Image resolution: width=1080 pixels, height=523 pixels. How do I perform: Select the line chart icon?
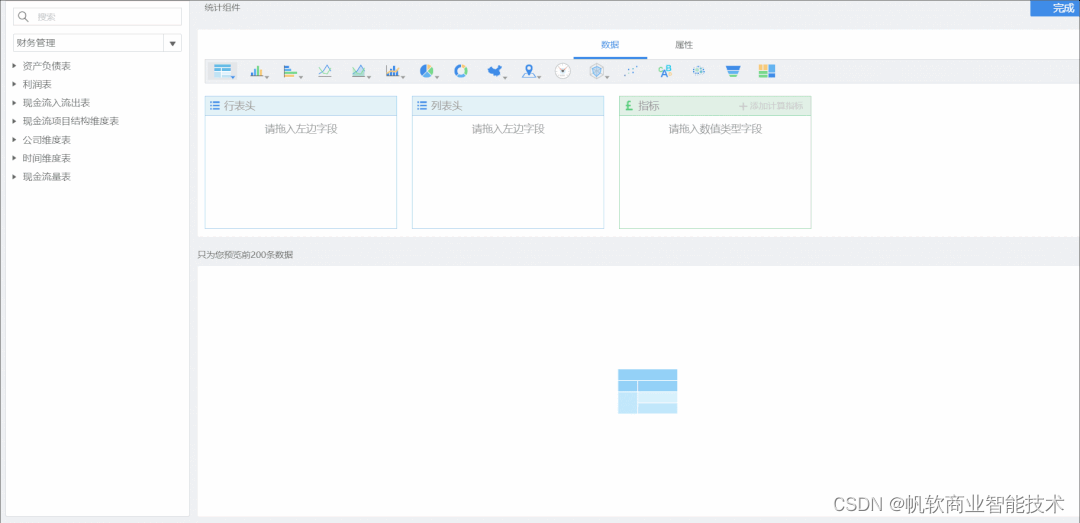[x=324, y=71]
